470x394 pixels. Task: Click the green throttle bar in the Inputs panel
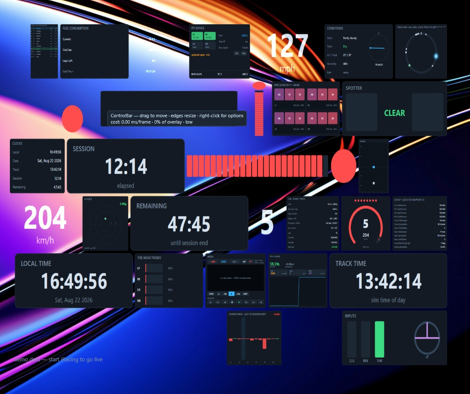coord(379,339)
